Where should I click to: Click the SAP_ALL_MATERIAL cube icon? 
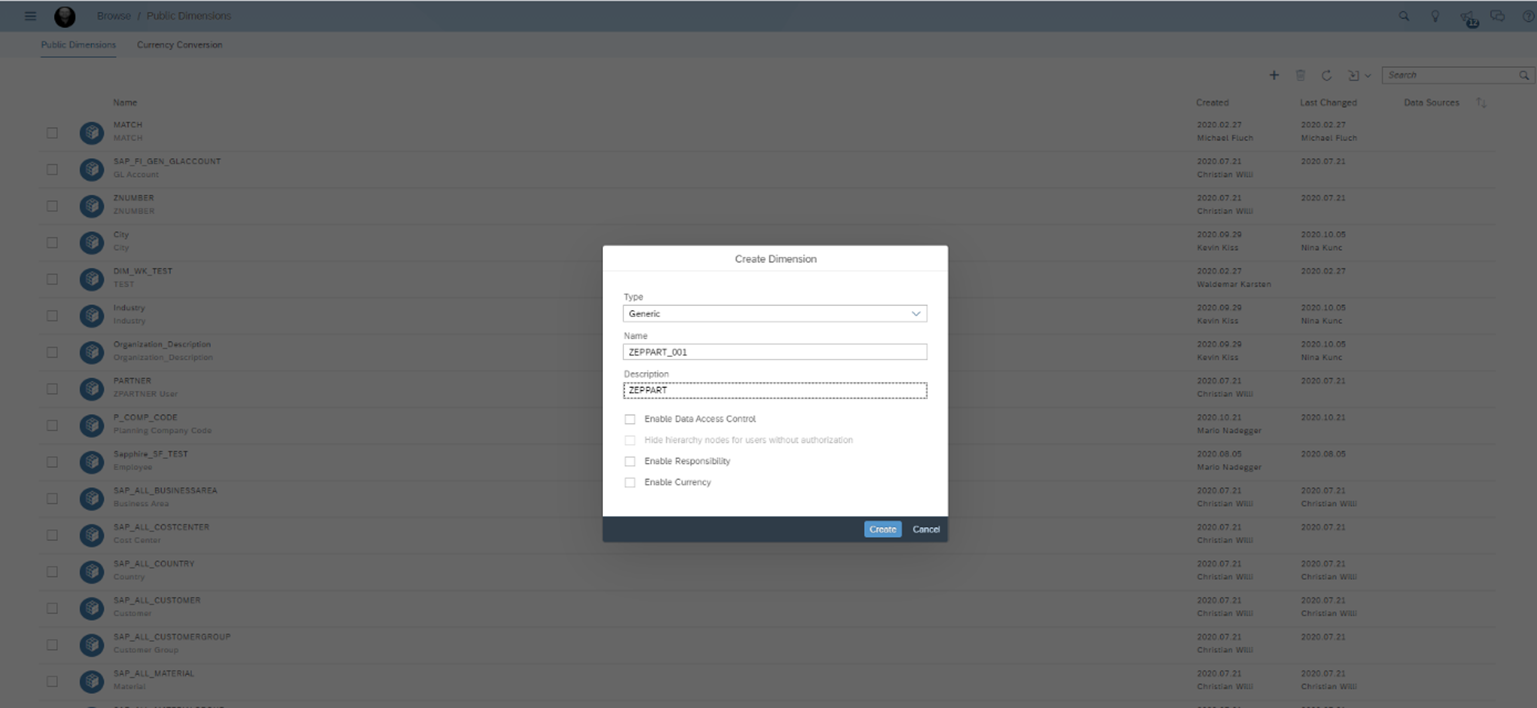[92, 681]
